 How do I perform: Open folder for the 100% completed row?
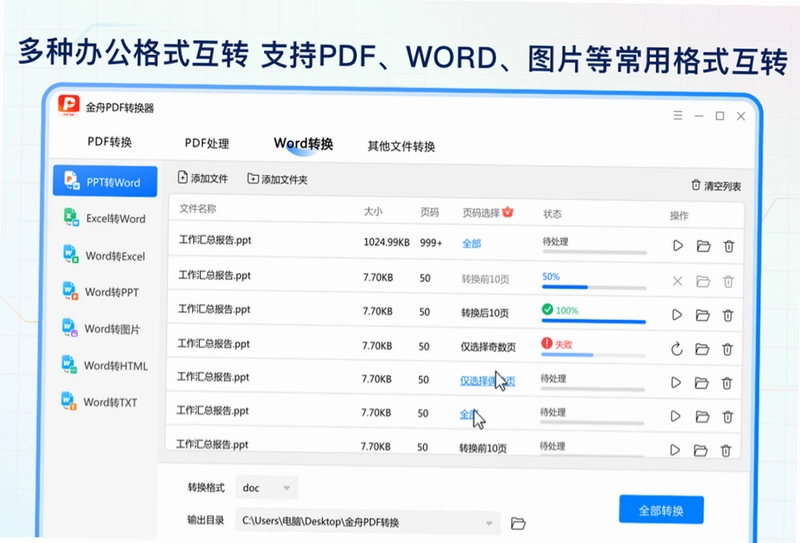[703, 315]
